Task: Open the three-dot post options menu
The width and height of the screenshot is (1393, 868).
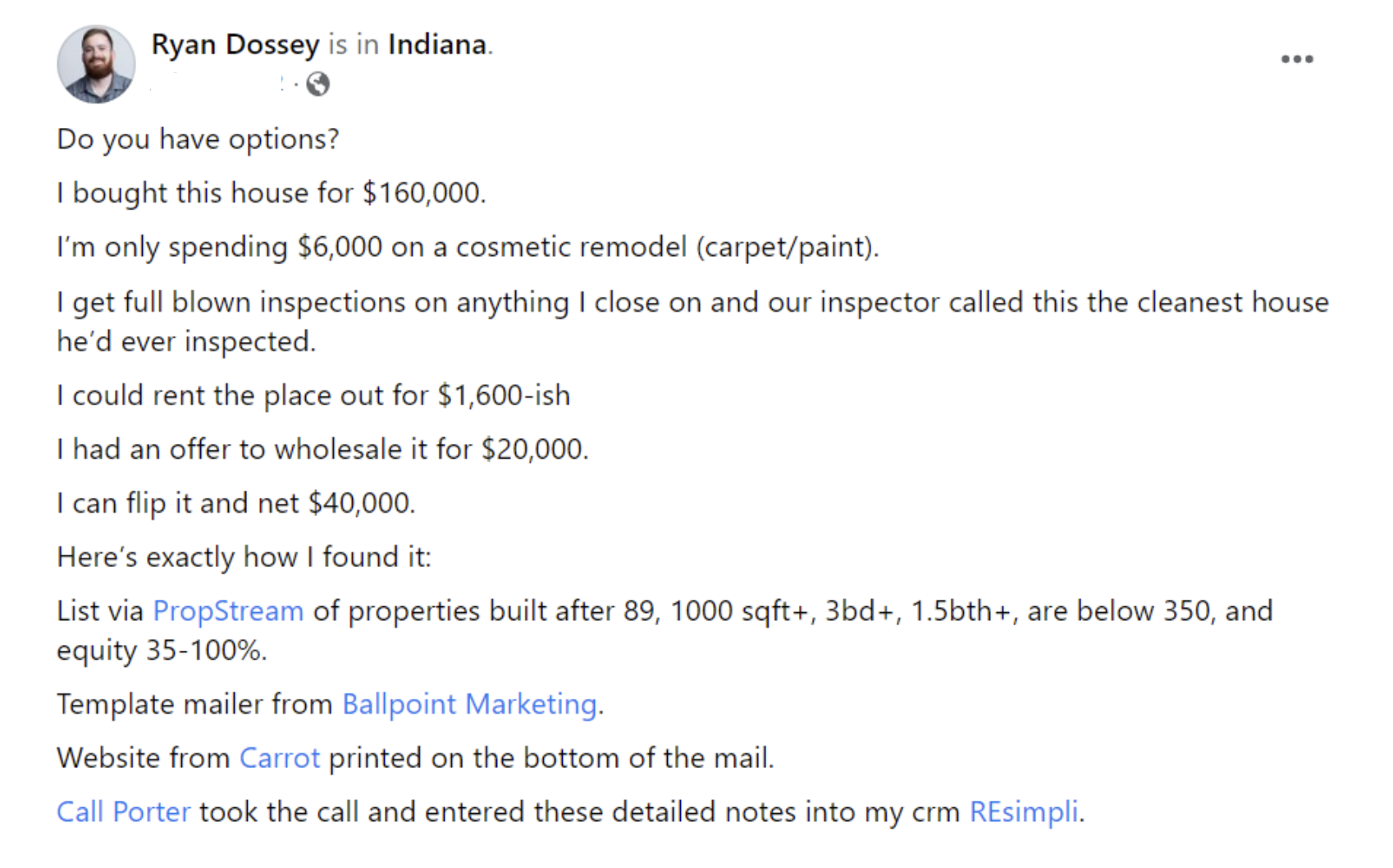Action: (x=1297, y=59)
